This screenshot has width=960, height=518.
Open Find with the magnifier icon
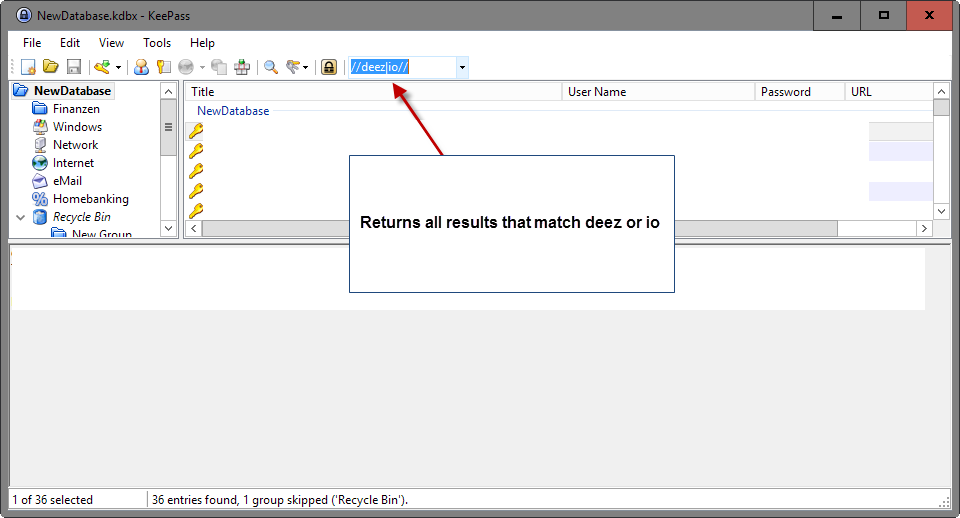click(x=270, y=68)
